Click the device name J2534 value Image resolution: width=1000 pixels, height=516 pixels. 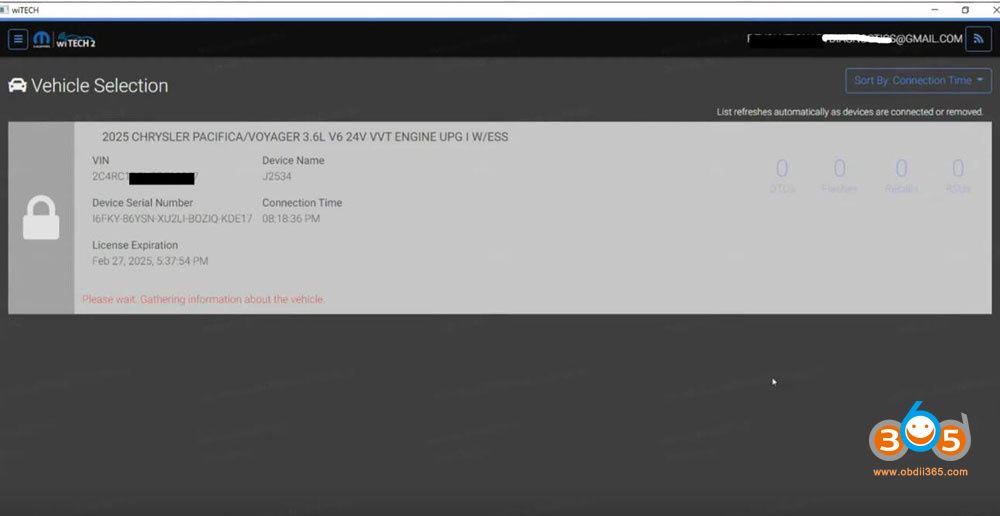tap(277, 177)
